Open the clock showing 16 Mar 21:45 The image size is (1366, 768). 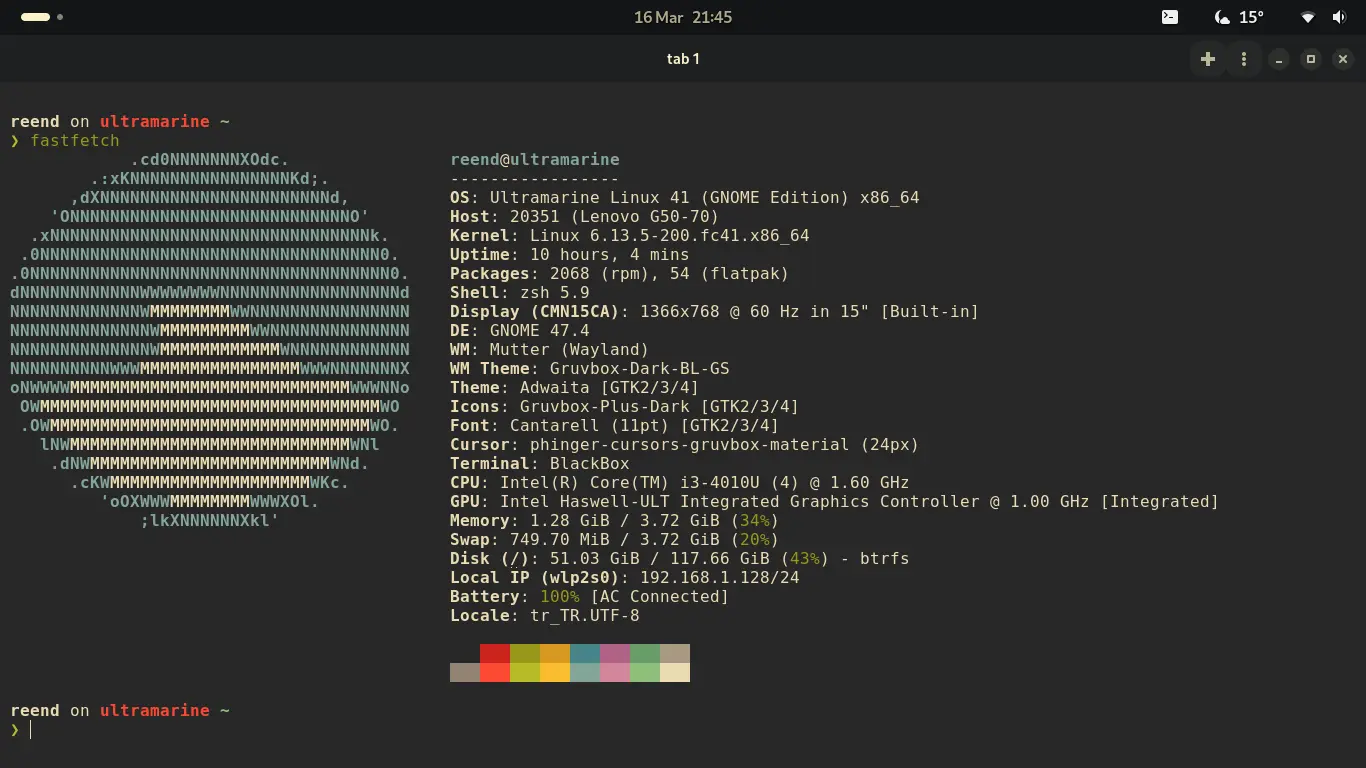tap(683, 17)
